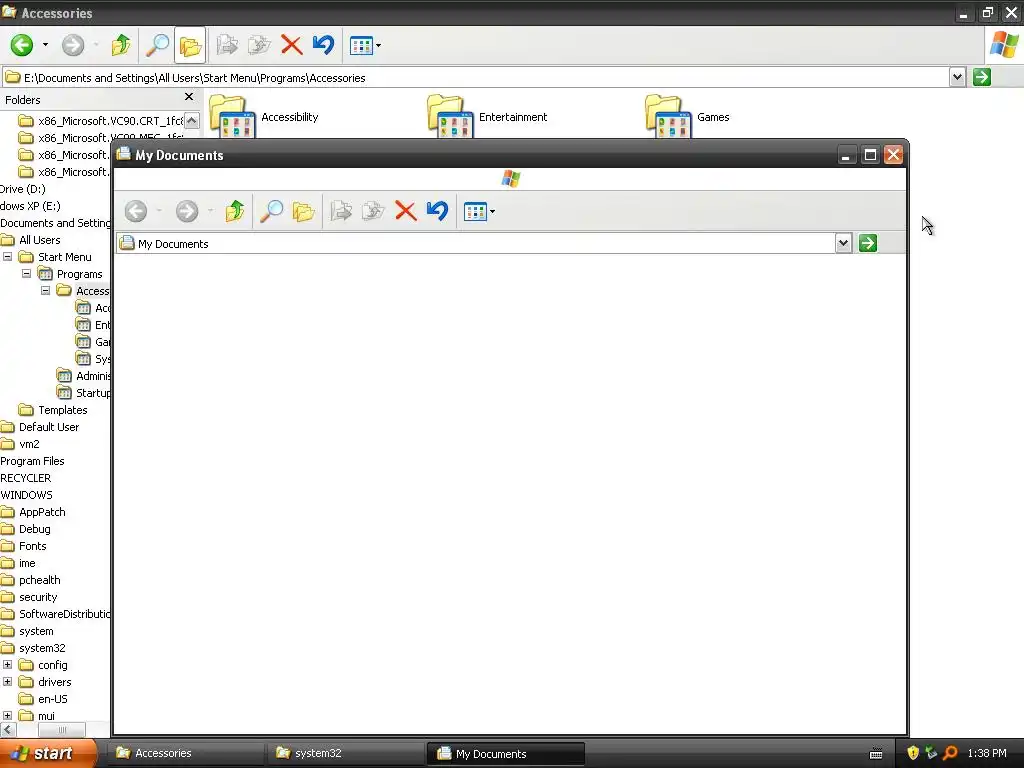Open the Windows Start menu
Screen dimensions: 1024x768
(x=48, y=753)
